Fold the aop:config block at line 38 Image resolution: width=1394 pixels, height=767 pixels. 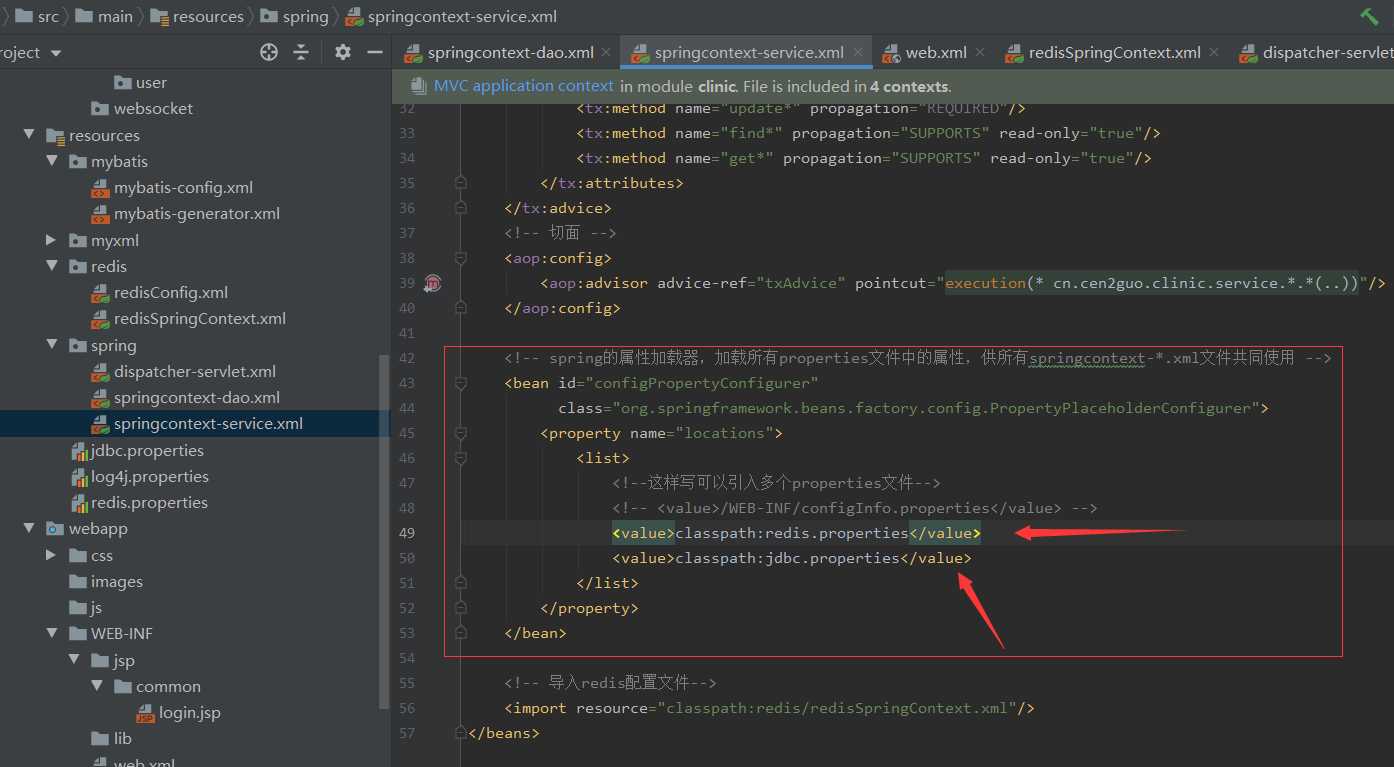pos(460,258)
